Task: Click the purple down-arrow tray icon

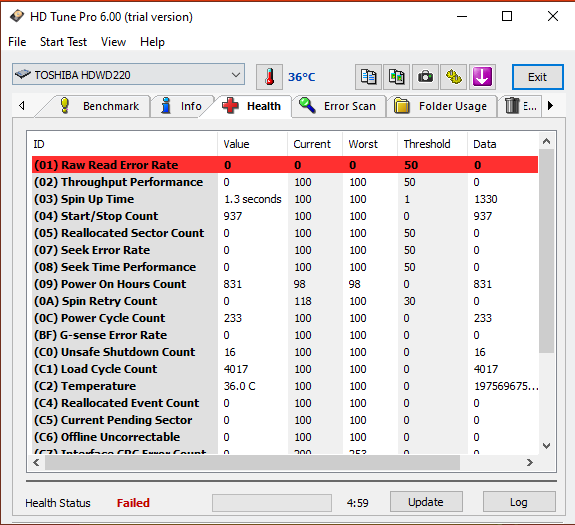Action: [x=482, y=77]
